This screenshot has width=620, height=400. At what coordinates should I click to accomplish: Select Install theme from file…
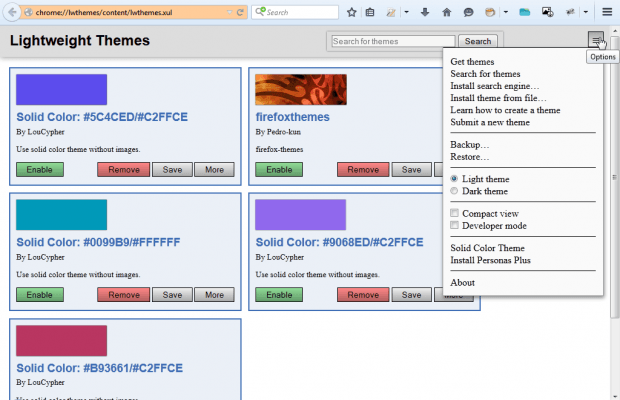[498, 98]
